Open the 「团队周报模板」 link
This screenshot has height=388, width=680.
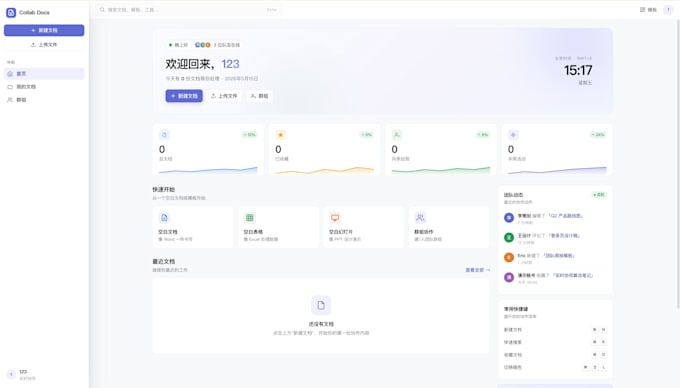[x=559, y=255]
